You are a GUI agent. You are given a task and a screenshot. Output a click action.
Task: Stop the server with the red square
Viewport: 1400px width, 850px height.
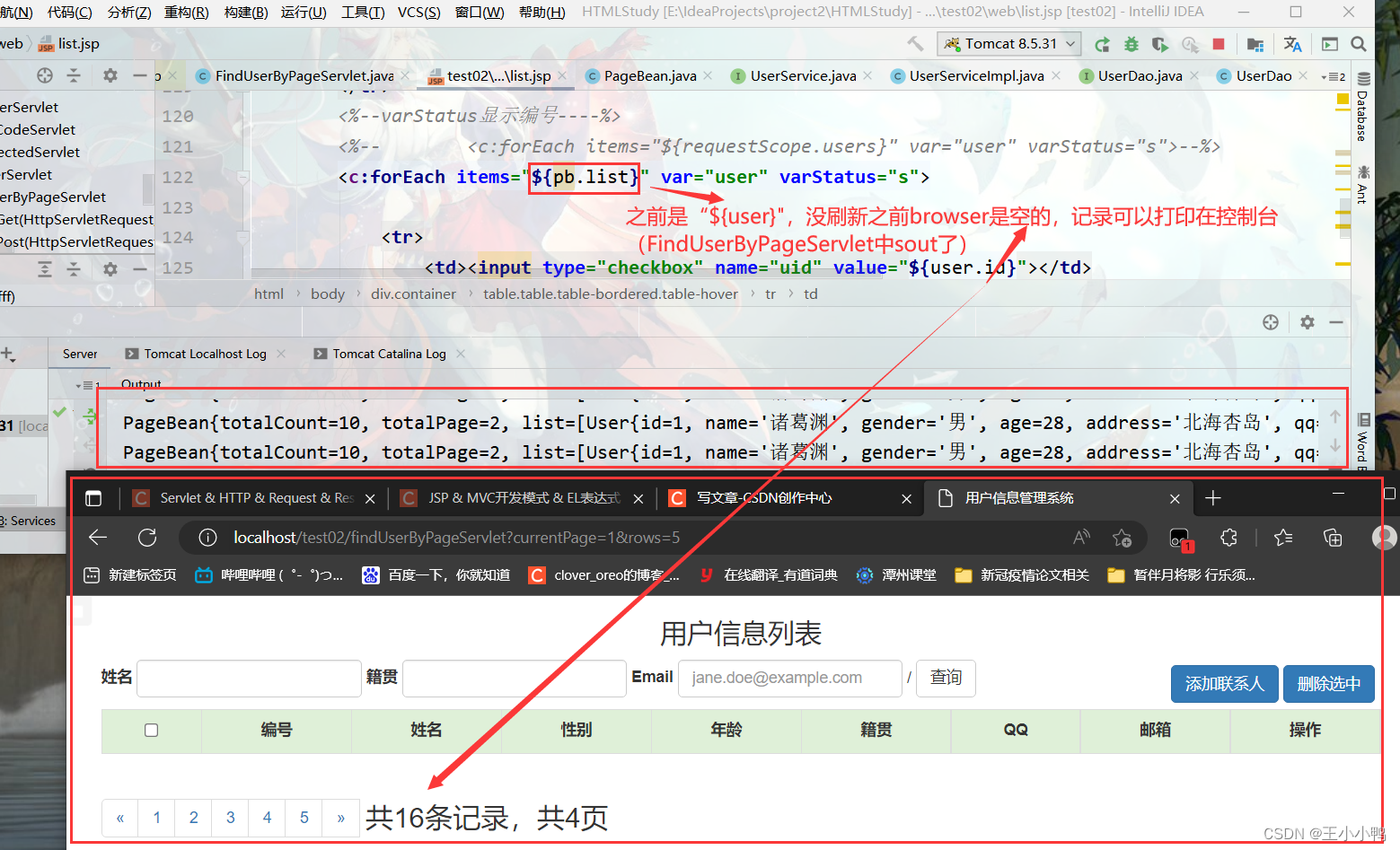(1219, 44)
